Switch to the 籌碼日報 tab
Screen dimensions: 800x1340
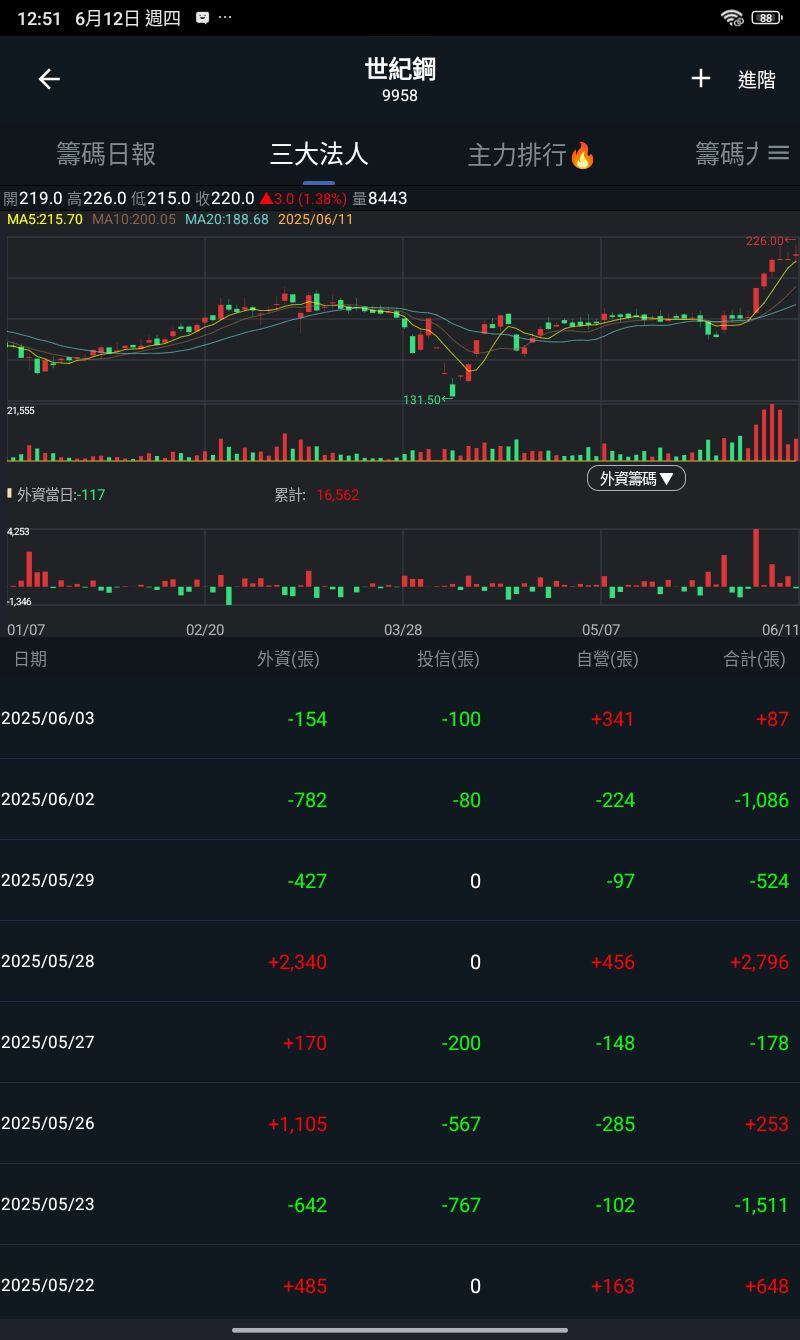(x=106, y=154)
